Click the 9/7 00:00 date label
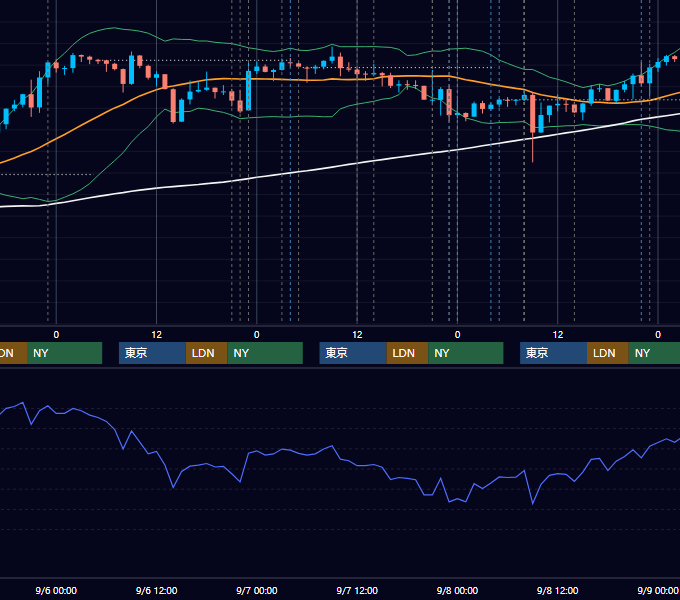 coord(257,590)
